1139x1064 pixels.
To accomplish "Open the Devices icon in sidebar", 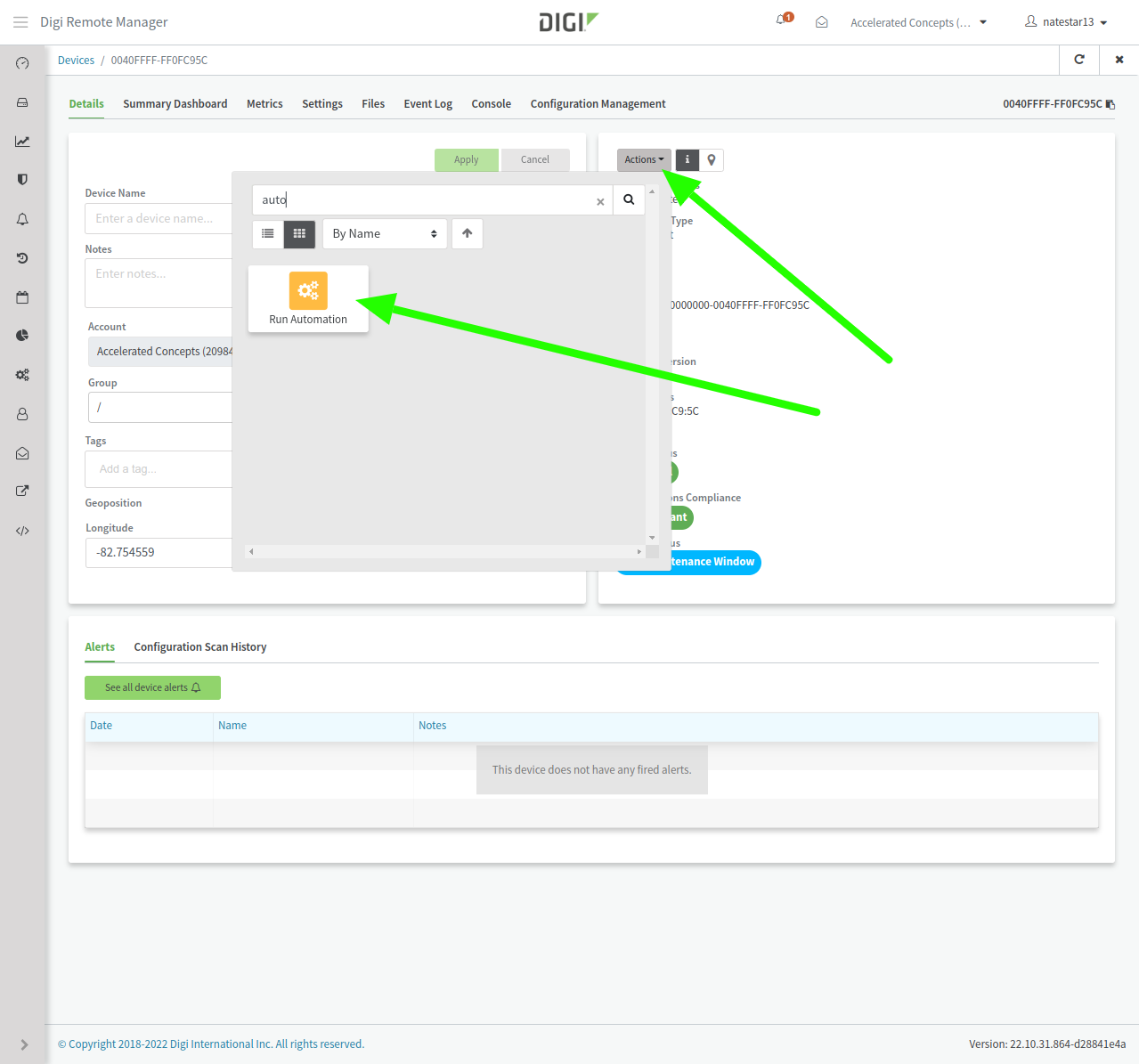I will (x=22, y=102).
